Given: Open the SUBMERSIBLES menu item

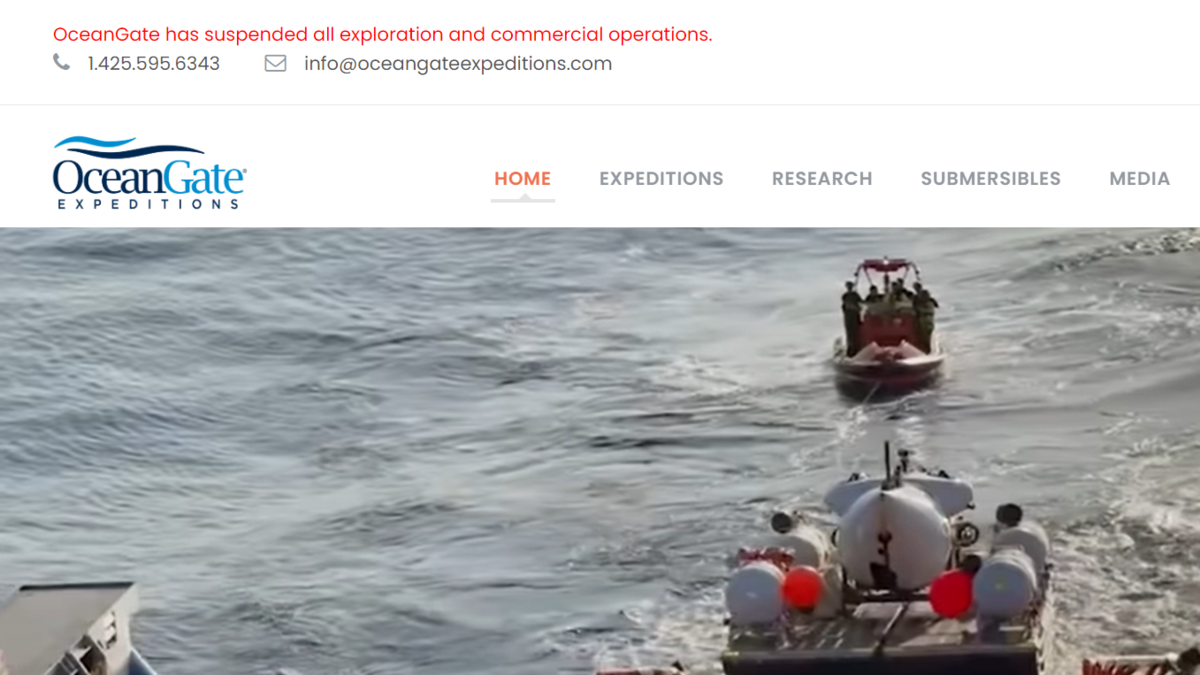Looking at the screenshot, I should 991,178.
